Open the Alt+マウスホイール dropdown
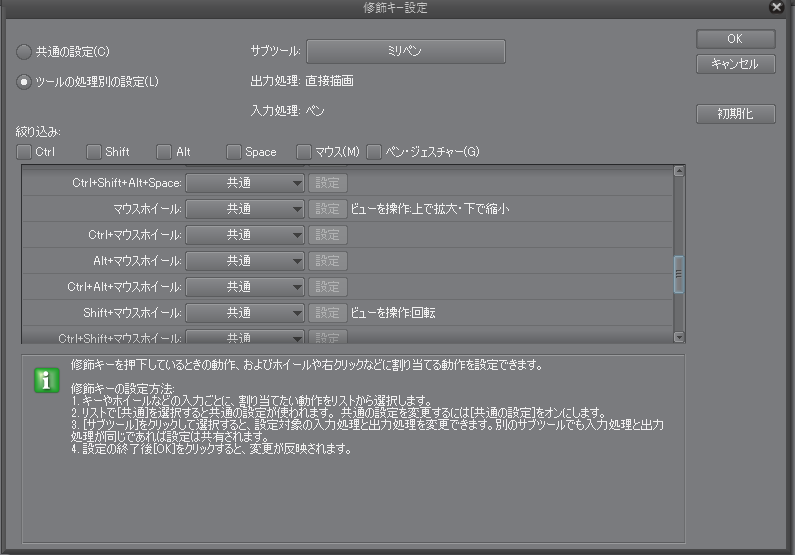The height and width of the screenshot is (555, 795). pyautogui.click(x=244, y=261)
